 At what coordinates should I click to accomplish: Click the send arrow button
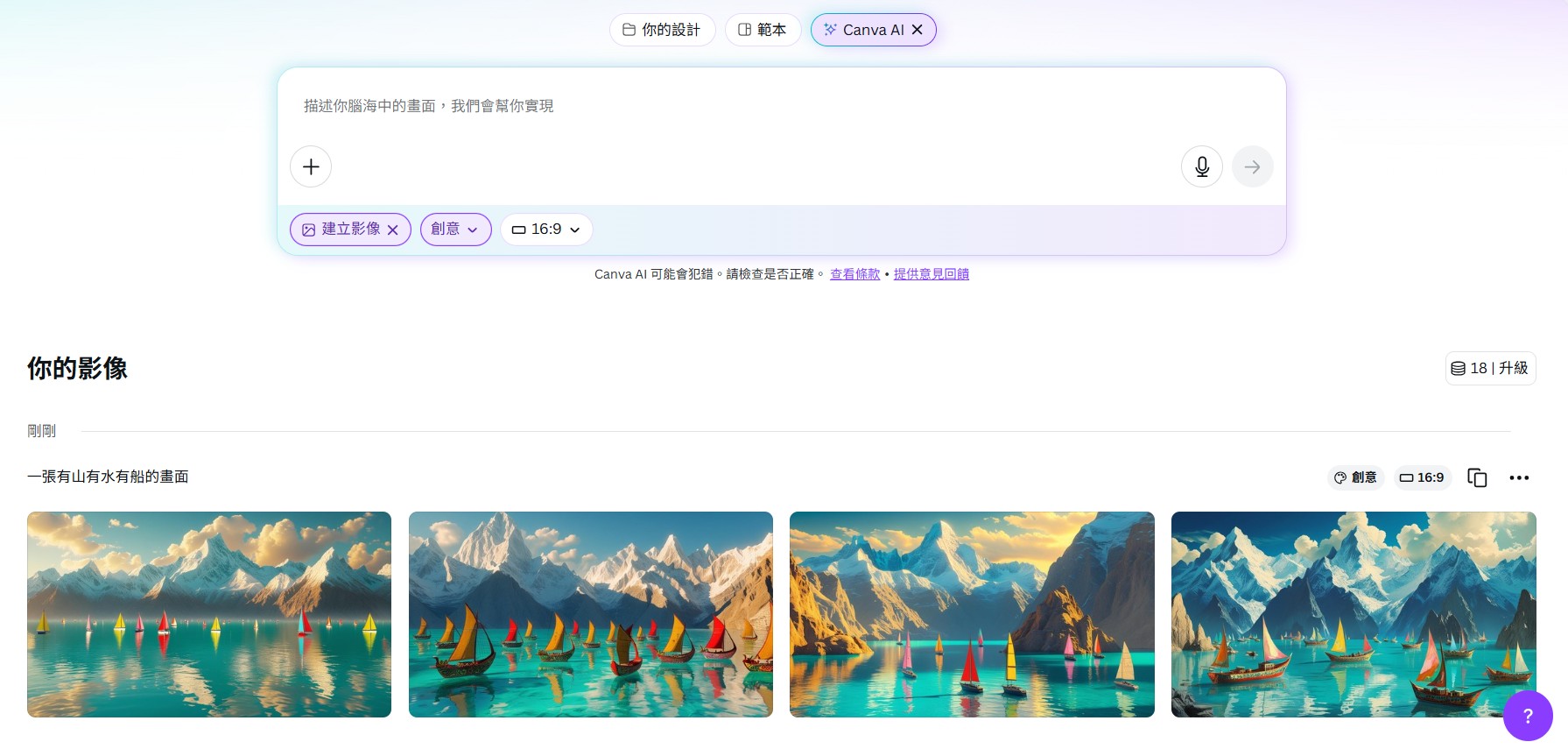pyautogui.click(x=1253, y=166)
